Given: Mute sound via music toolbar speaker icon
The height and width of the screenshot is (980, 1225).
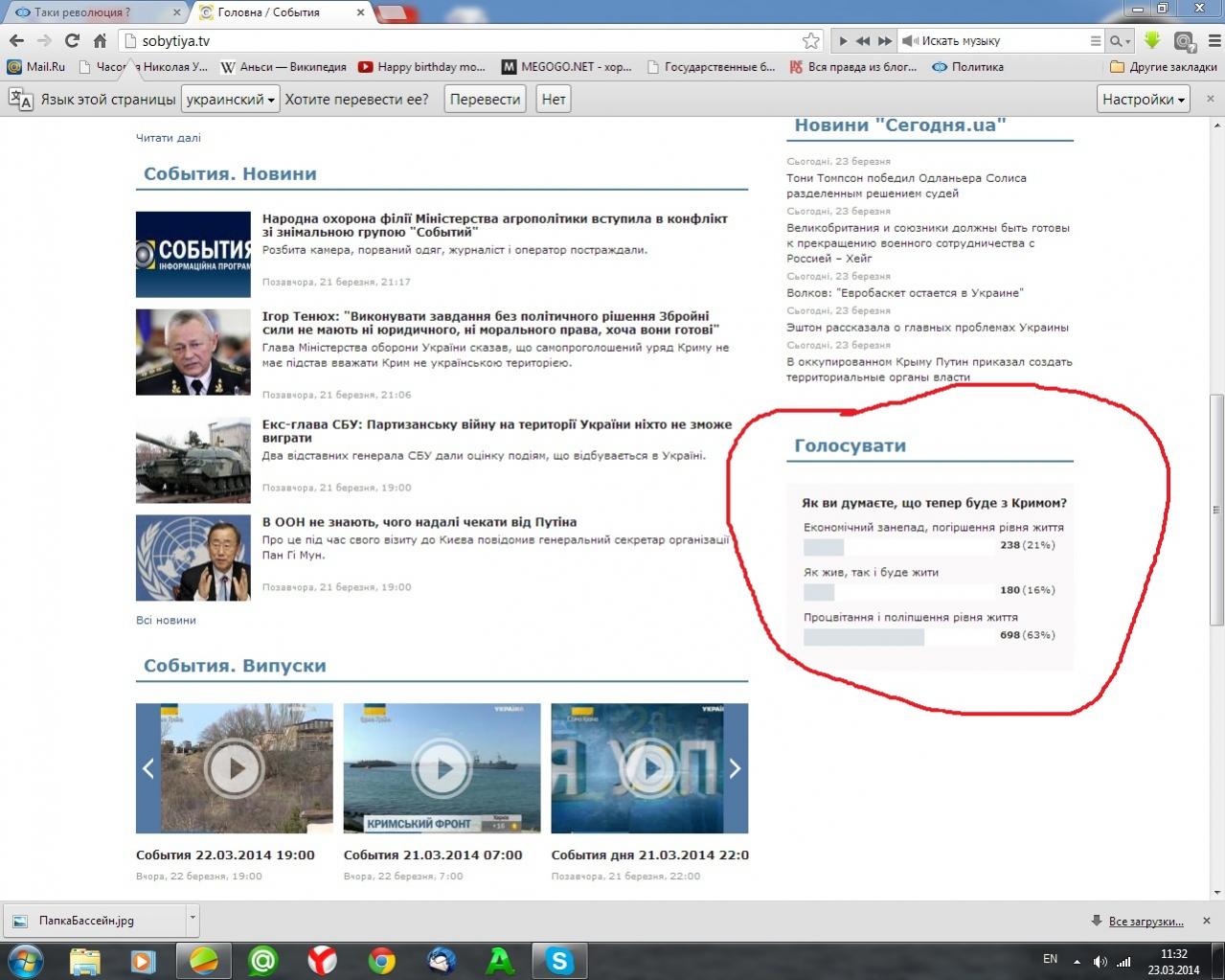Looking at the screenshot, I should tap(910, 40).
